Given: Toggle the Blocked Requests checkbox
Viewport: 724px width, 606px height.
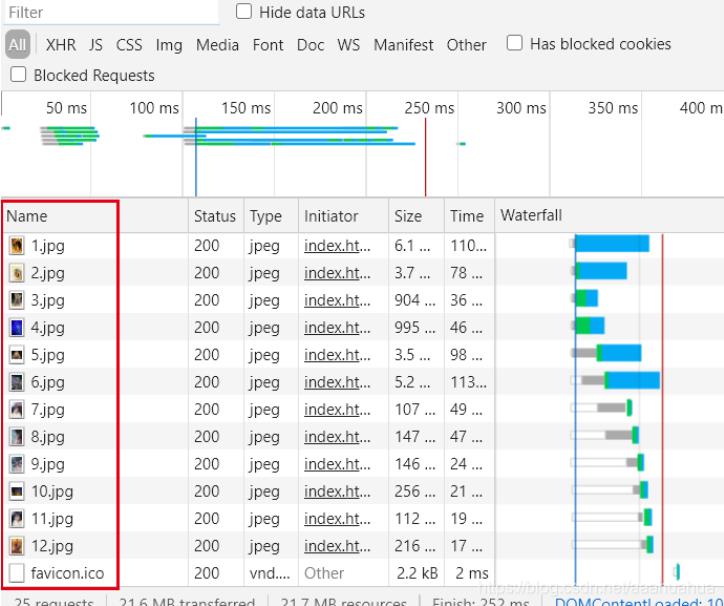Looking at the screenshot, I should click(18, 75).
